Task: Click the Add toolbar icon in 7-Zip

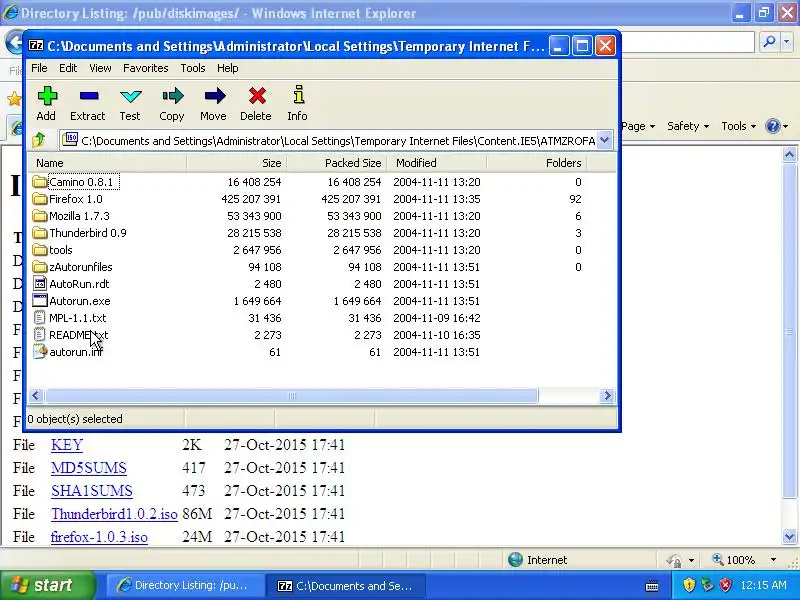Action: 47,96
